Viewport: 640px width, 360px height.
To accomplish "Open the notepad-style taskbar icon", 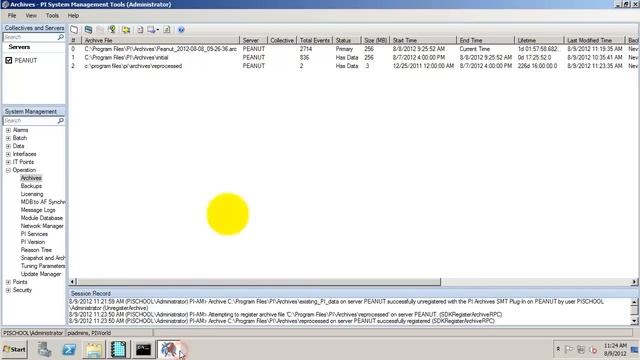I will [118, 350].
